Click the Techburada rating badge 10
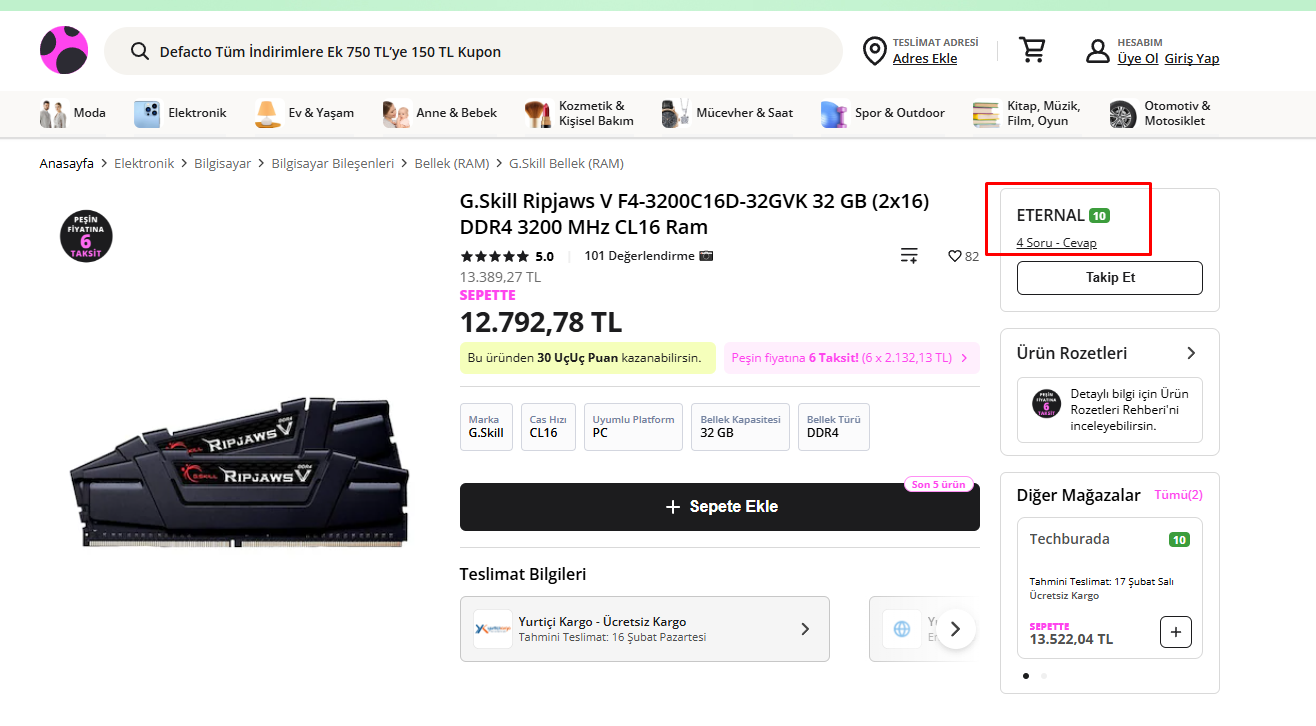The width and height of the screenshot is (1316, 726). tap(1179, 540)
